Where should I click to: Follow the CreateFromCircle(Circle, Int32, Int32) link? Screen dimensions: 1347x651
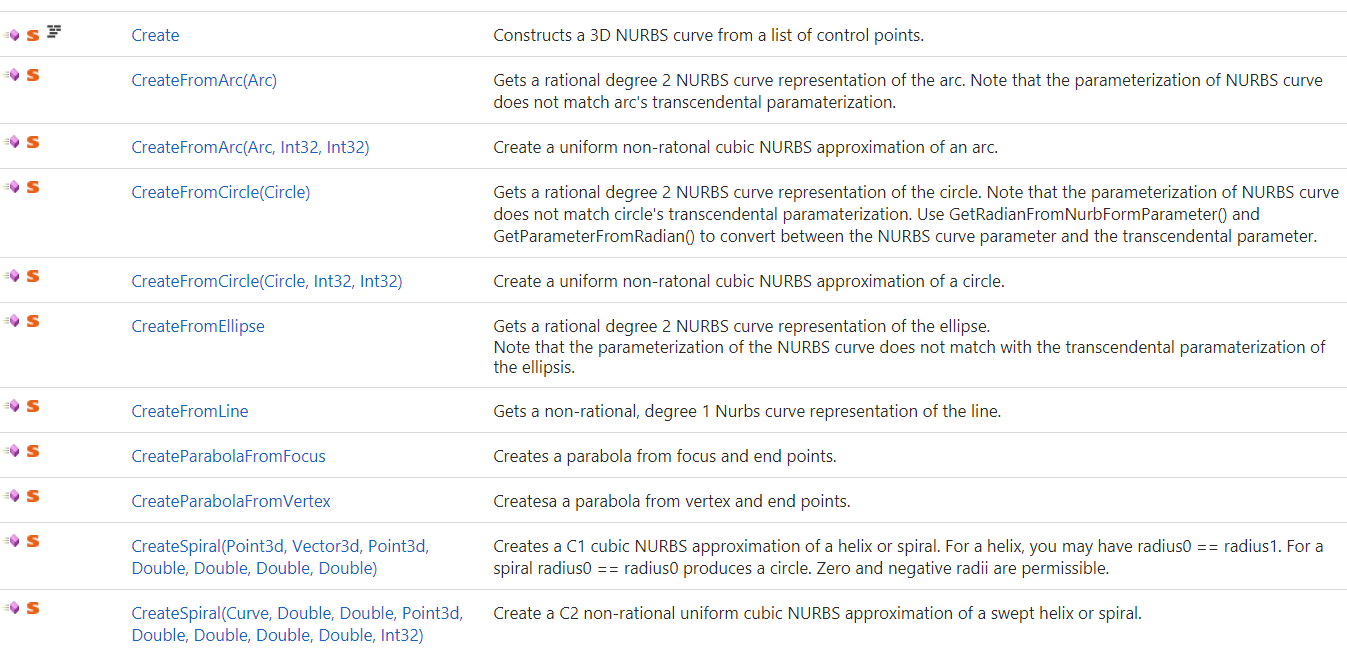[x=266, y=281]
